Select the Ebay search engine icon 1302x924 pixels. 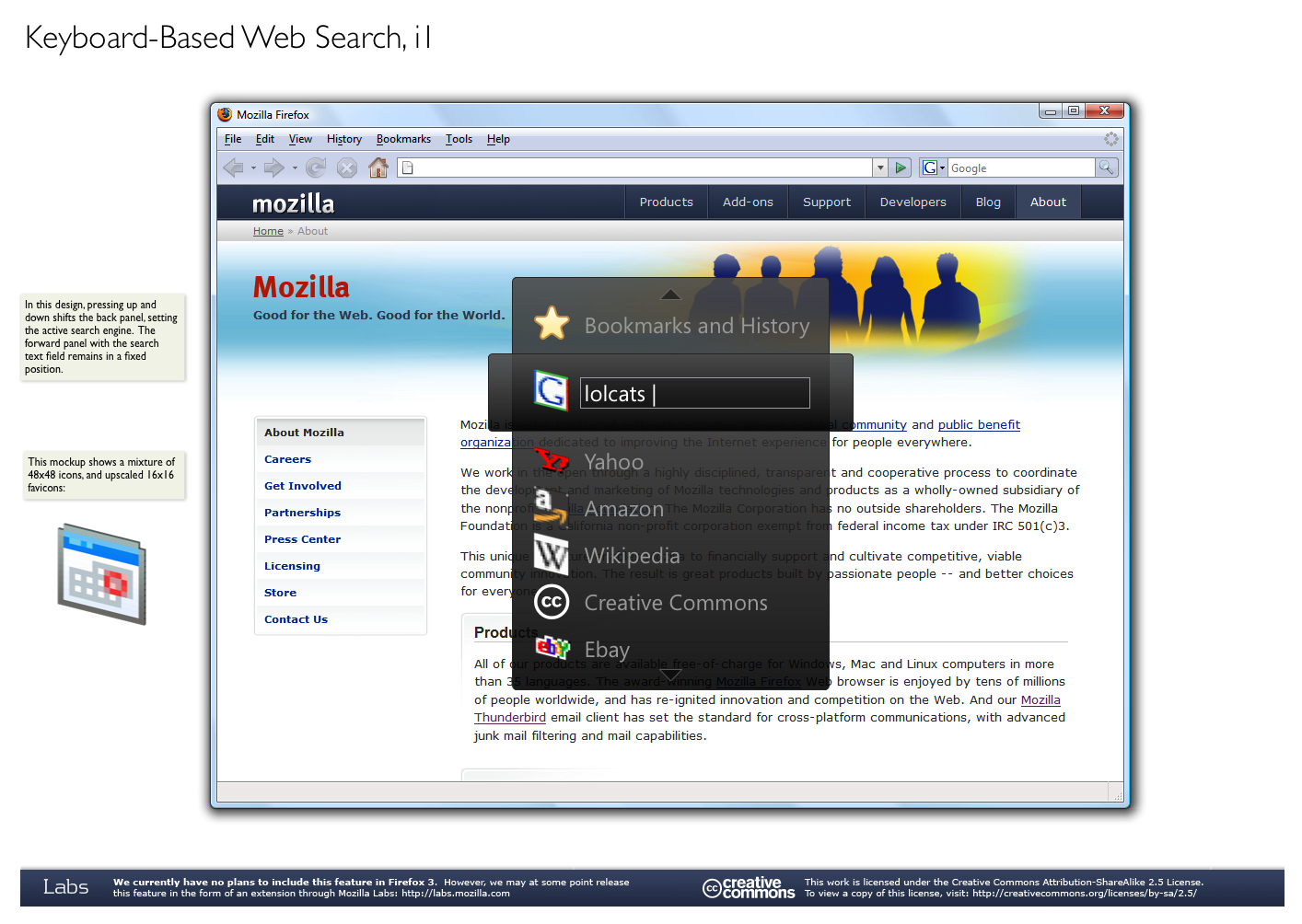552,648
